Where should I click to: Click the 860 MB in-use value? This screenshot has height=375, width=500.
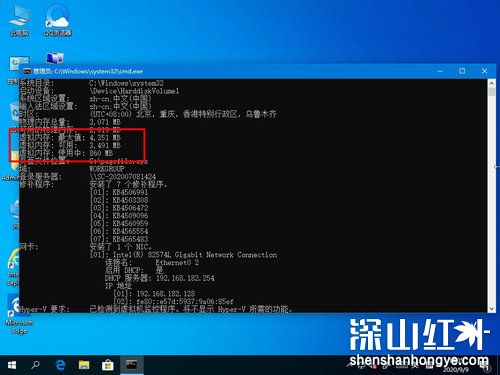tap(101, 153)
